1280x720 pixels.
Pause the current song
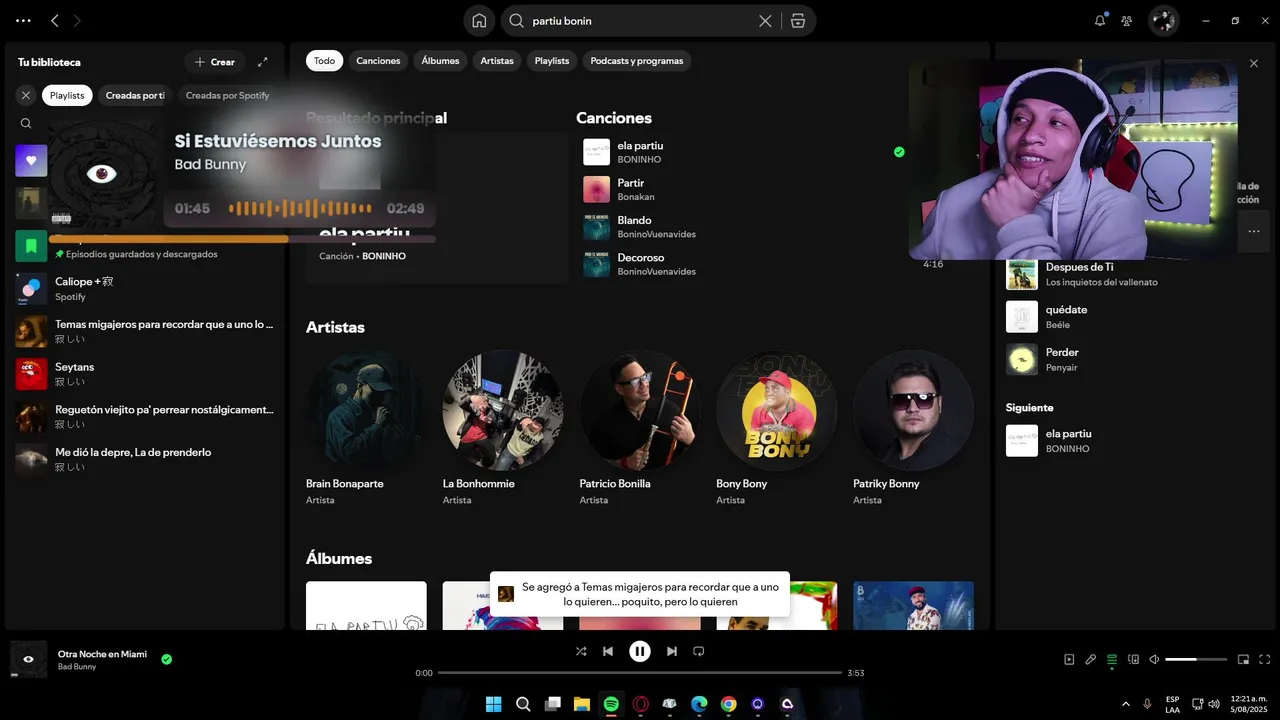coord(640,651)
